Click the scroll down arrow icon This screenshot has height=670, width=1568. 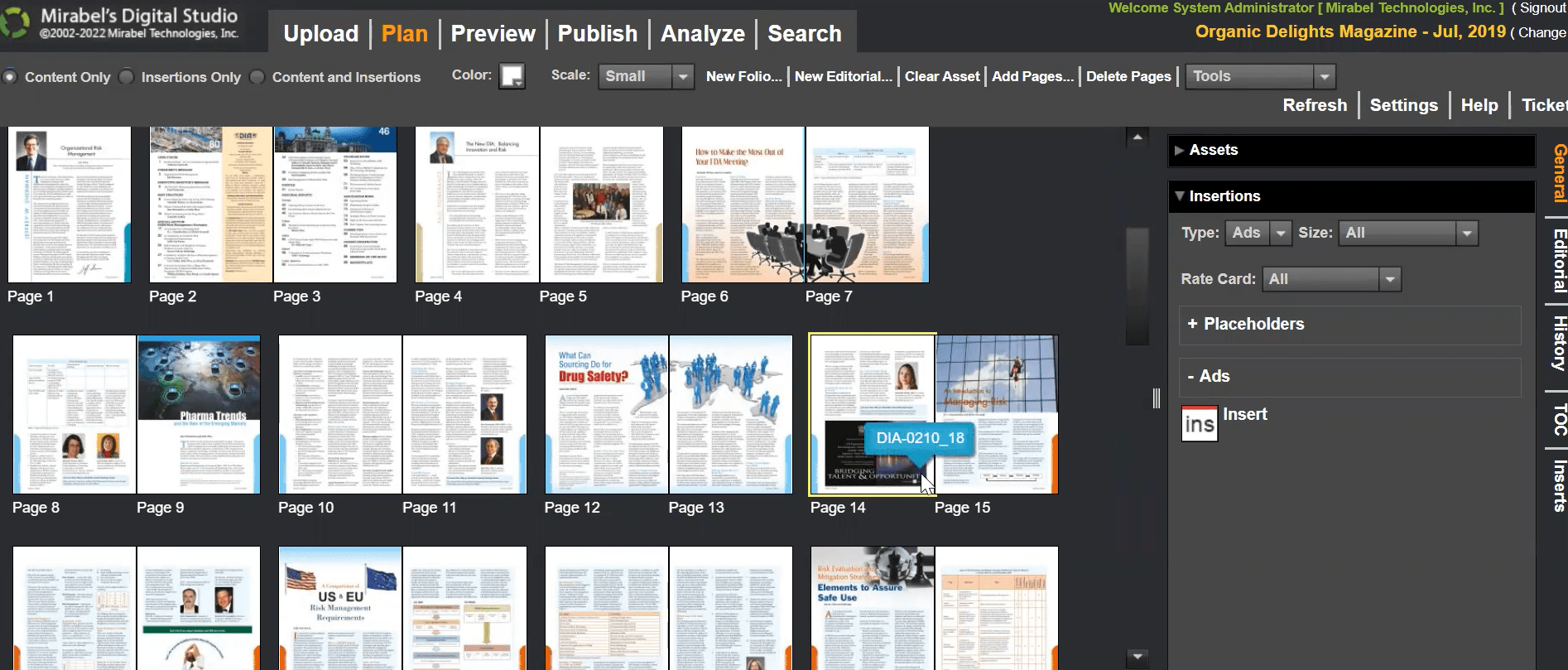[x=1138, y=658]
